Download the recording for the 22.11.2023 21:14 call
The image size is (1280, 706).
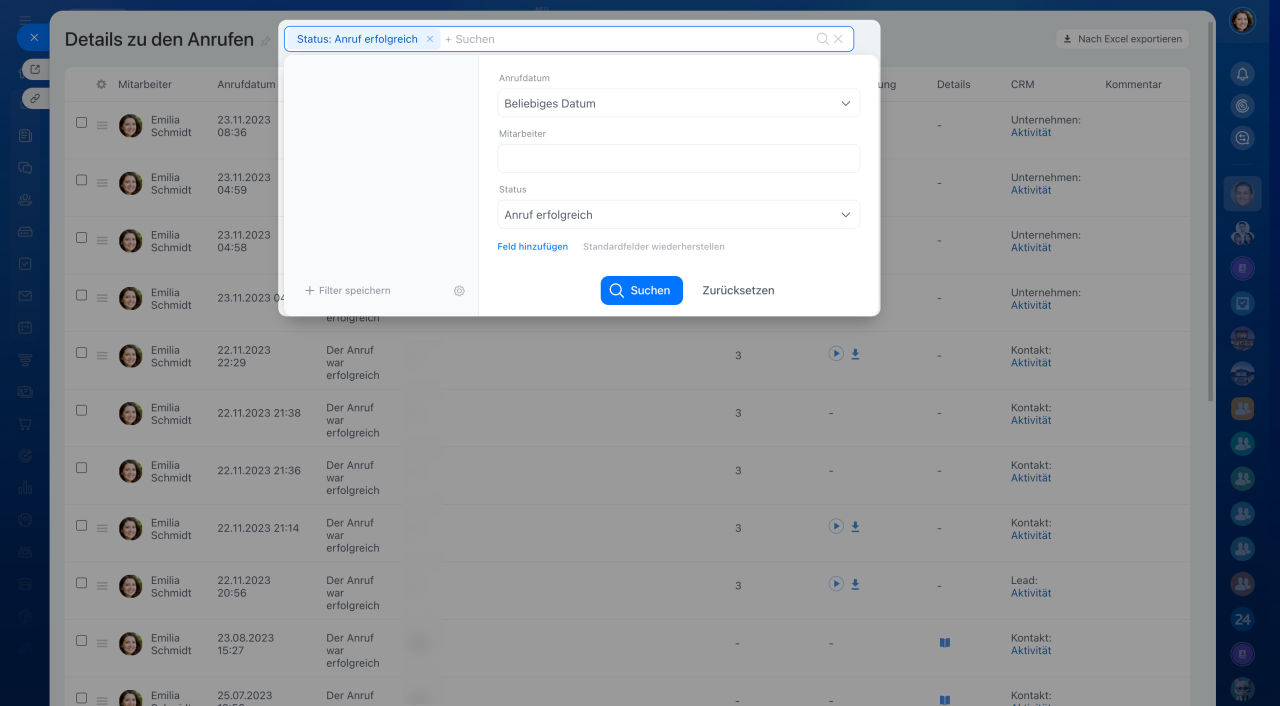855,526
